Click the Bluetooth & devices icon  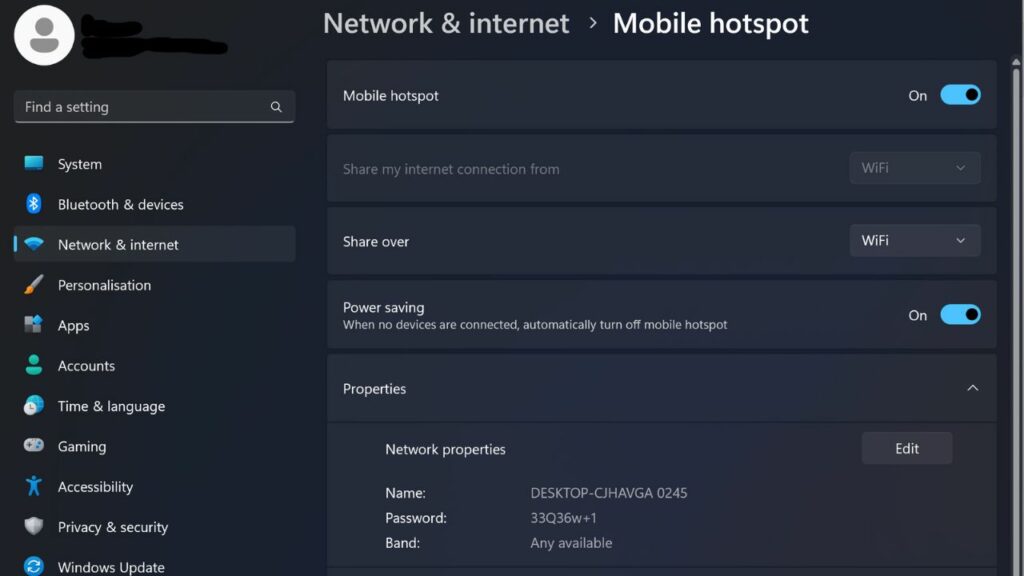pos(34,204)
